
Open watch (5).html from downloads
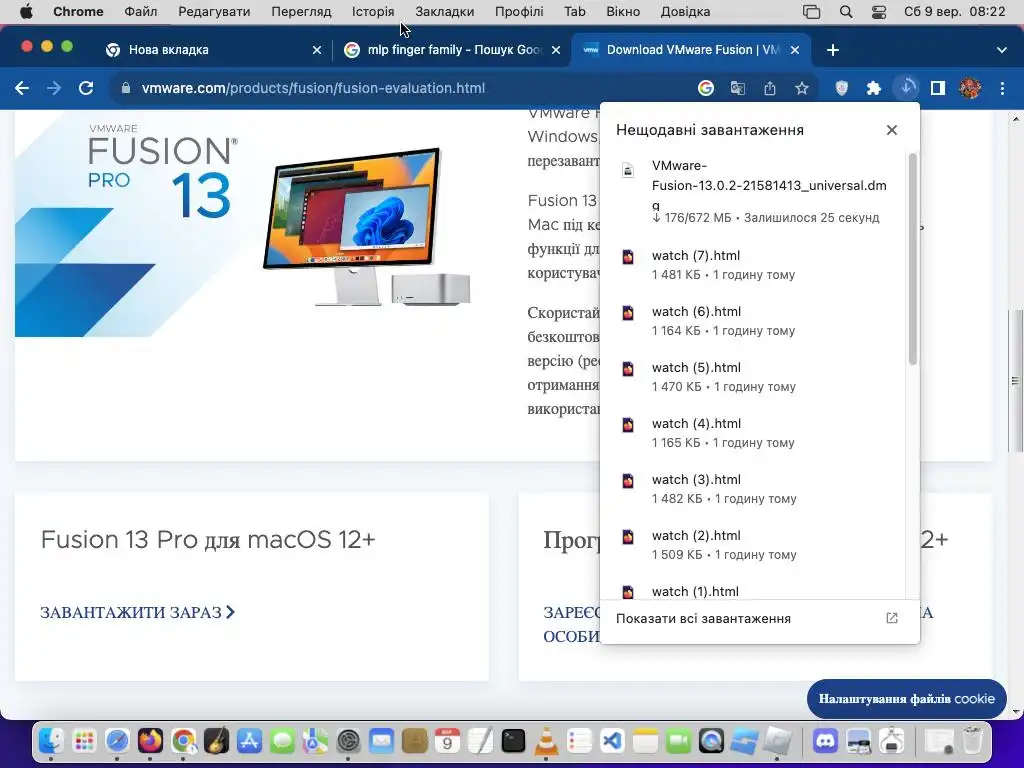[x=752, y=377]
